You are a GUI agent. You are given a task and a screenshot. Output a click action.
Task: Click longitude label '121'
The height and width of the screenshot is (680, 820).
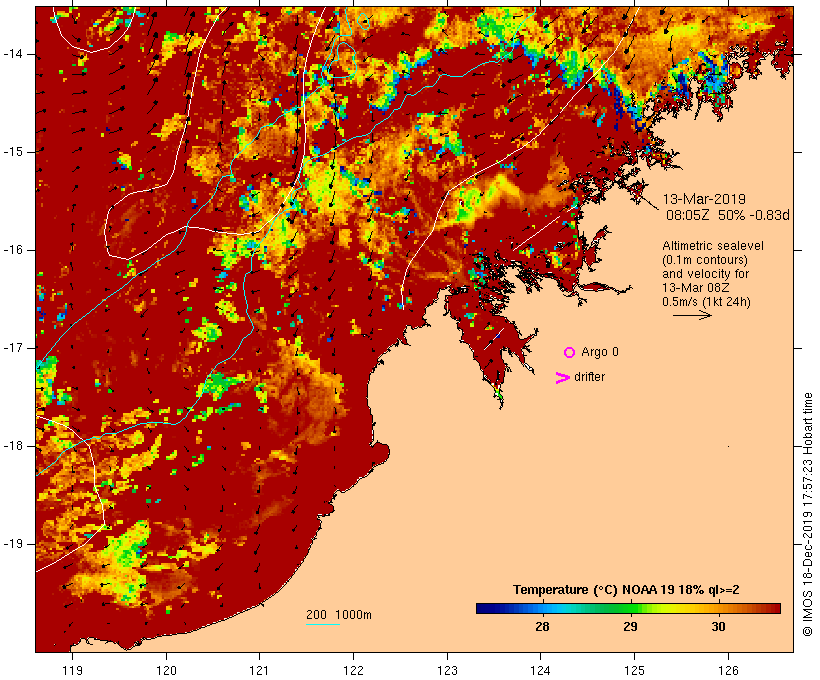(x=259, y=670)
